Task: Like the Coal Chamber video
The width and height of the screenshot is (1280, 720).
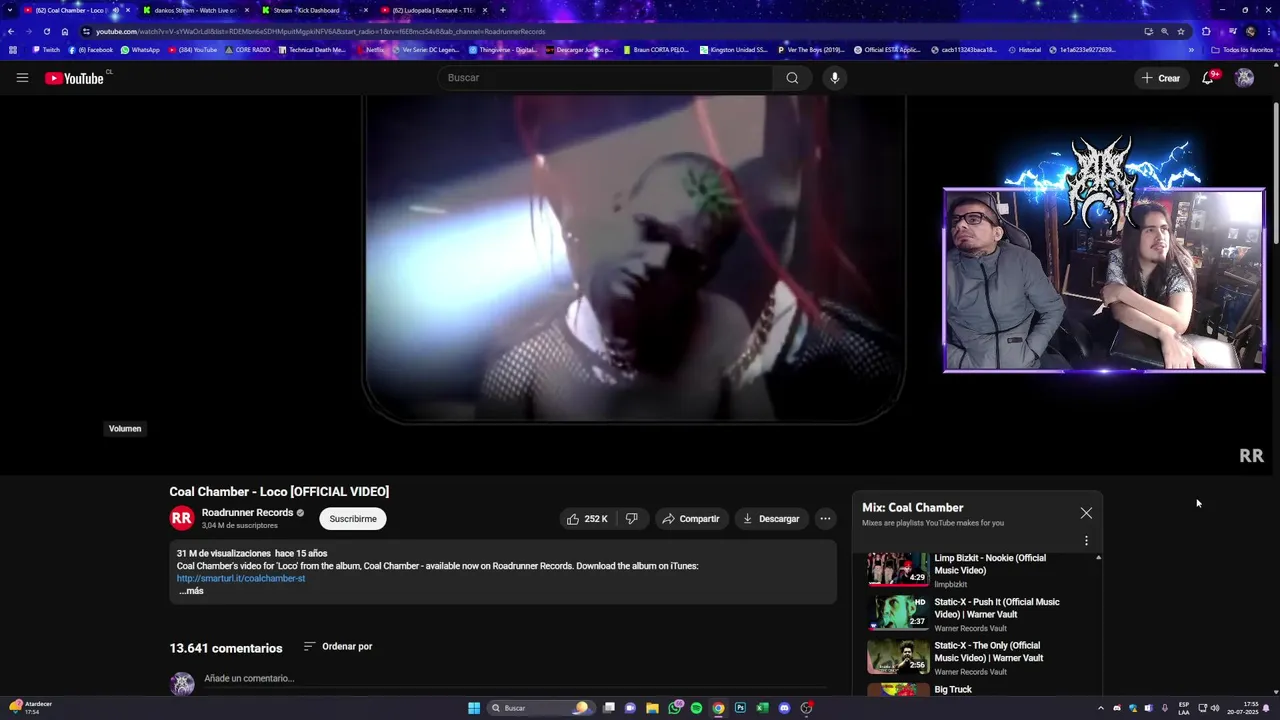Action: click(588, 519)
